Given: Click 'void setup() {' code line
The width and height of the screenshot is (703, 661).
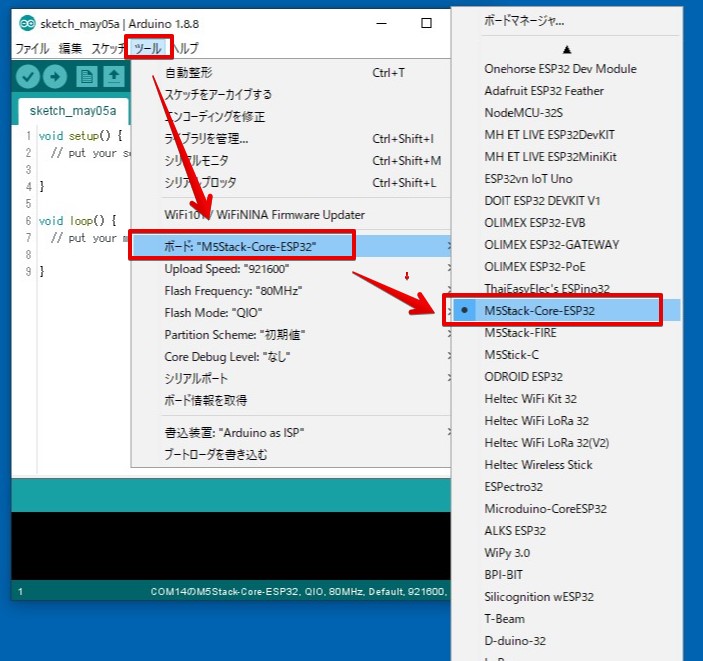Looking at the screenshot, I should pos(80,135).
